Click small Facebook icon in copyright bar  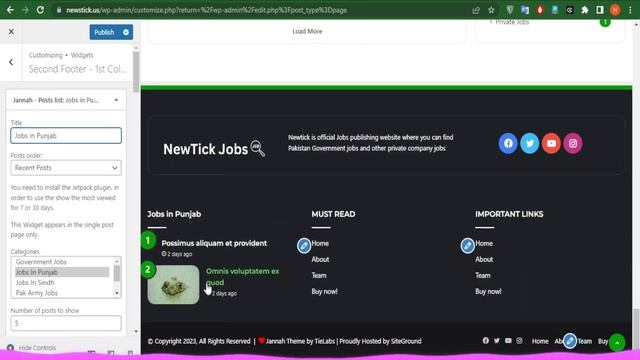coord(485,340)
